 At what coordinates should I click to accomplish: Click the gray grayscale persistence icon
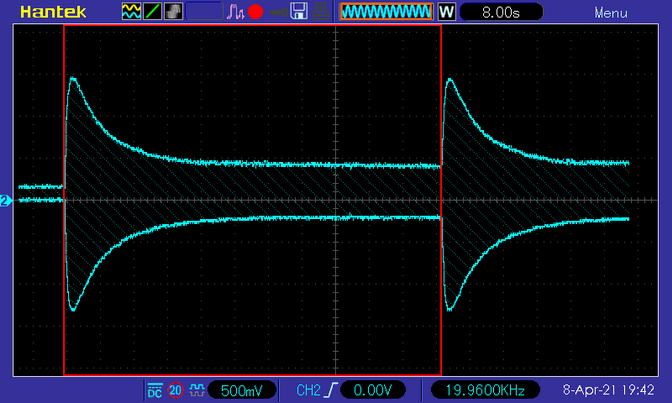tap(174, 12)
